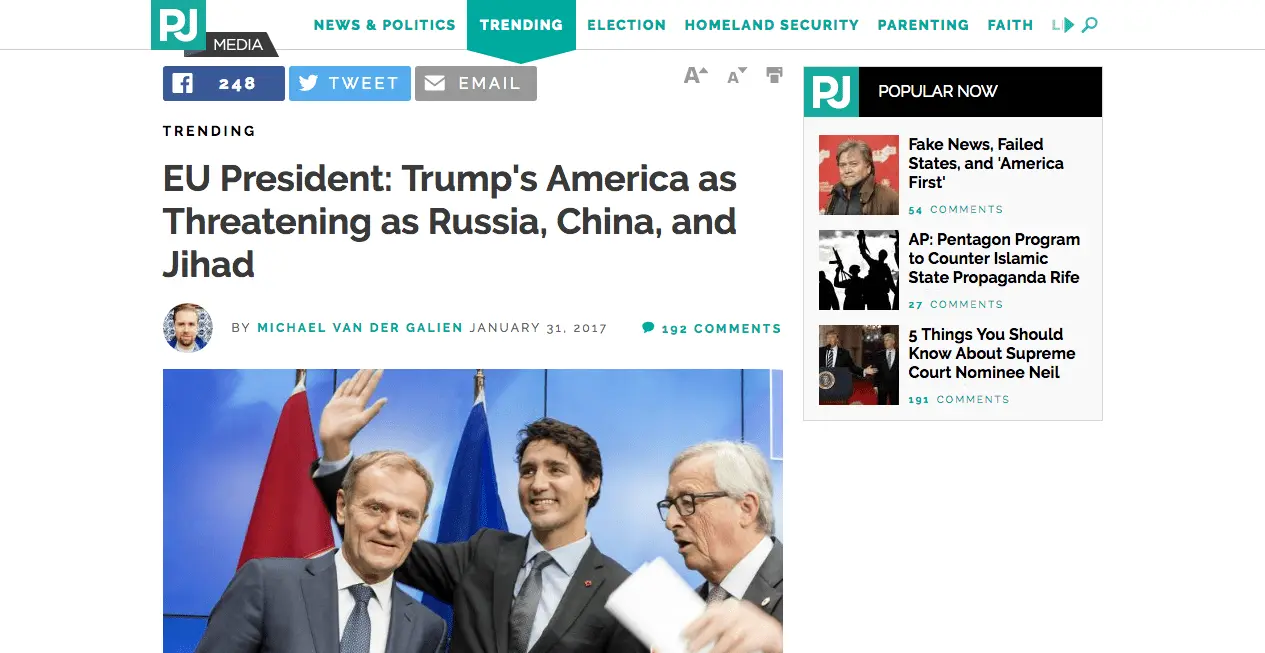Open Homeland Security menu item
This screenshot has width=1265, height=653.
click(771, 25)
